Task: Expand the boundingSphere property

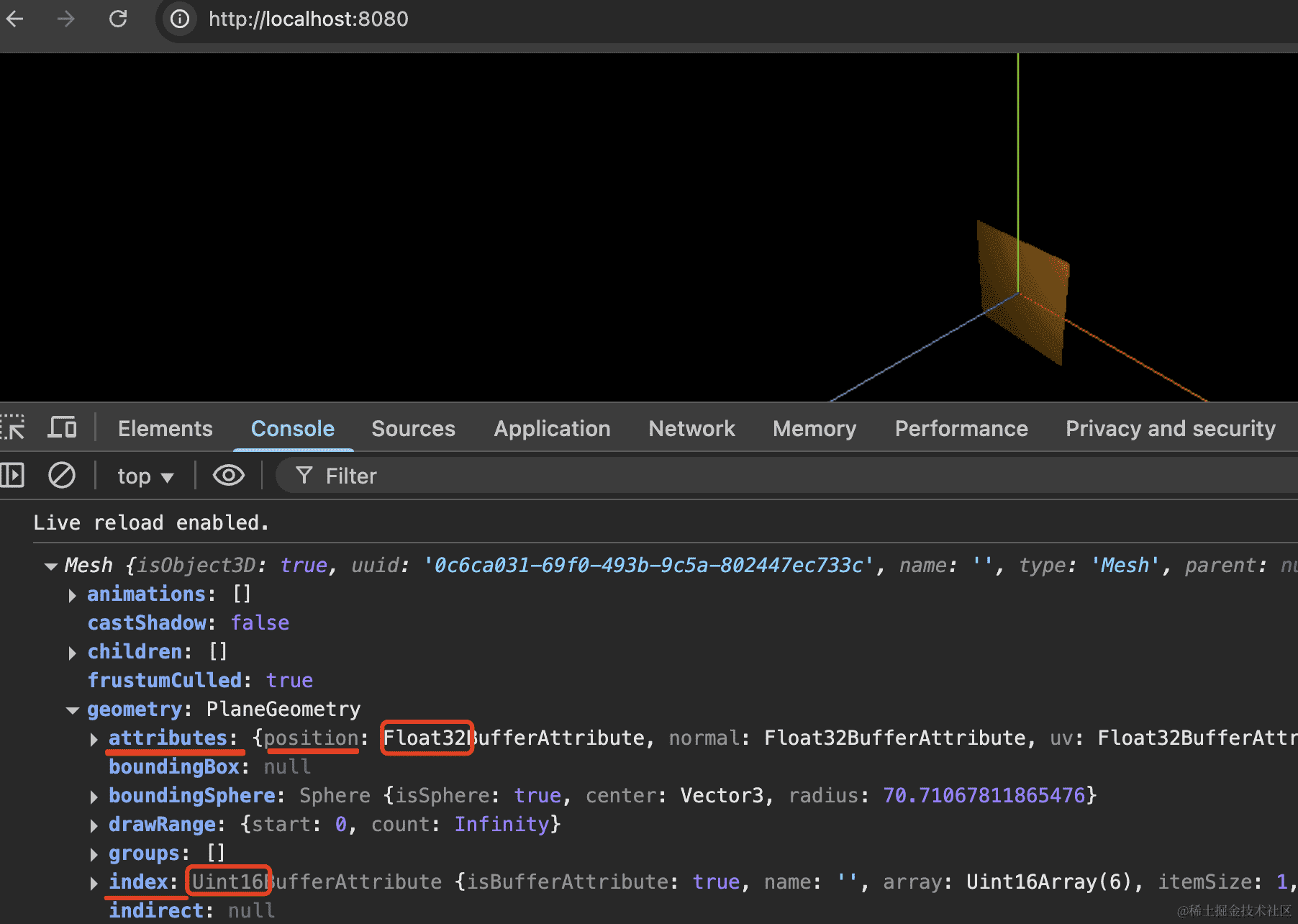Action: coord(94,797)
